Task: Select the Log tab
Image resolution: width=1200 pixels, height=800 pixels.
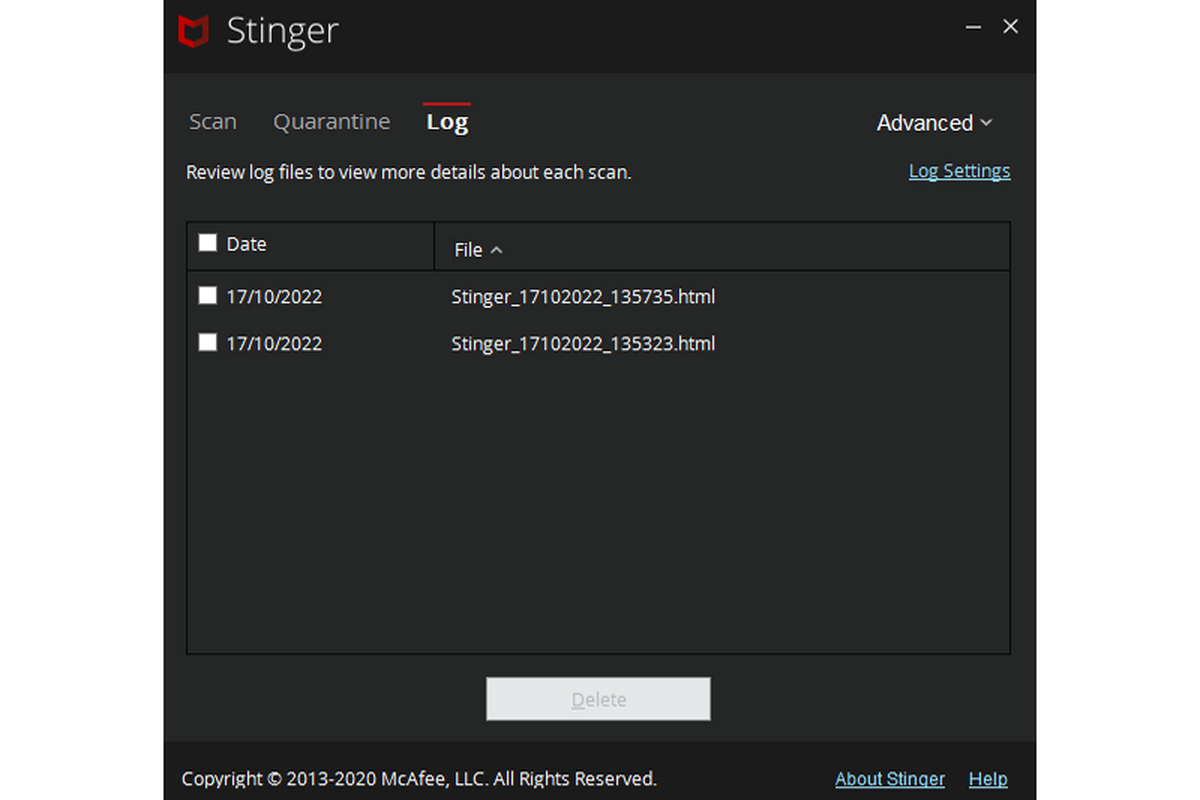Action: coord(447,122)
